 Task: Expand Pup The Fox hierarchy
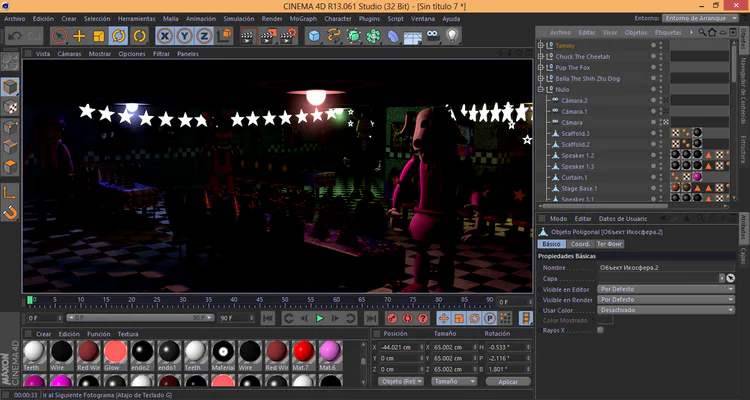point(541,67)
